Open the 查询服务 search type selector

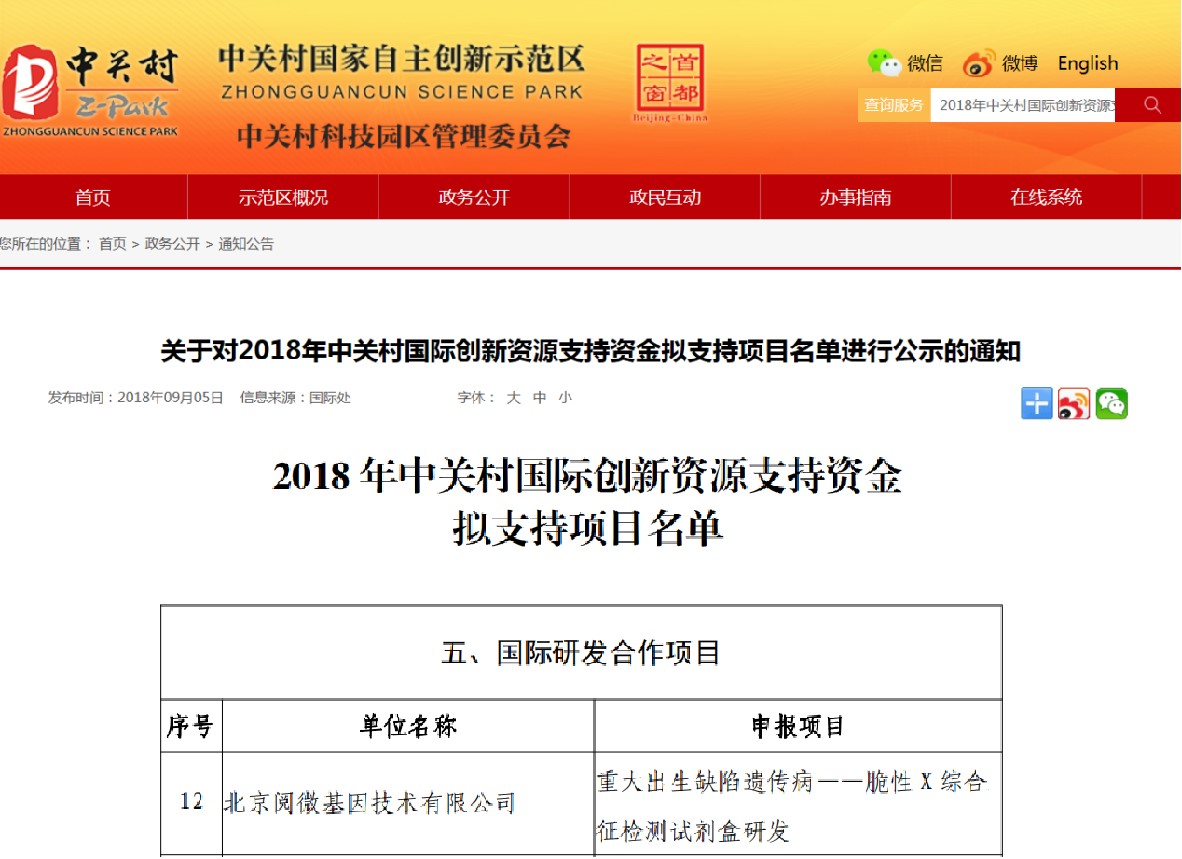coord(894,105)
